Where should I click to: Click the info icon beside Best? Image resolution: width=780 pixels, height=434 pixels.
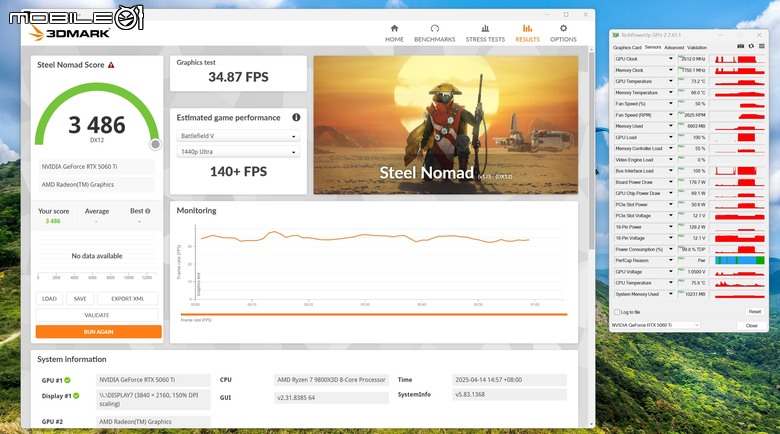(148, 211)
